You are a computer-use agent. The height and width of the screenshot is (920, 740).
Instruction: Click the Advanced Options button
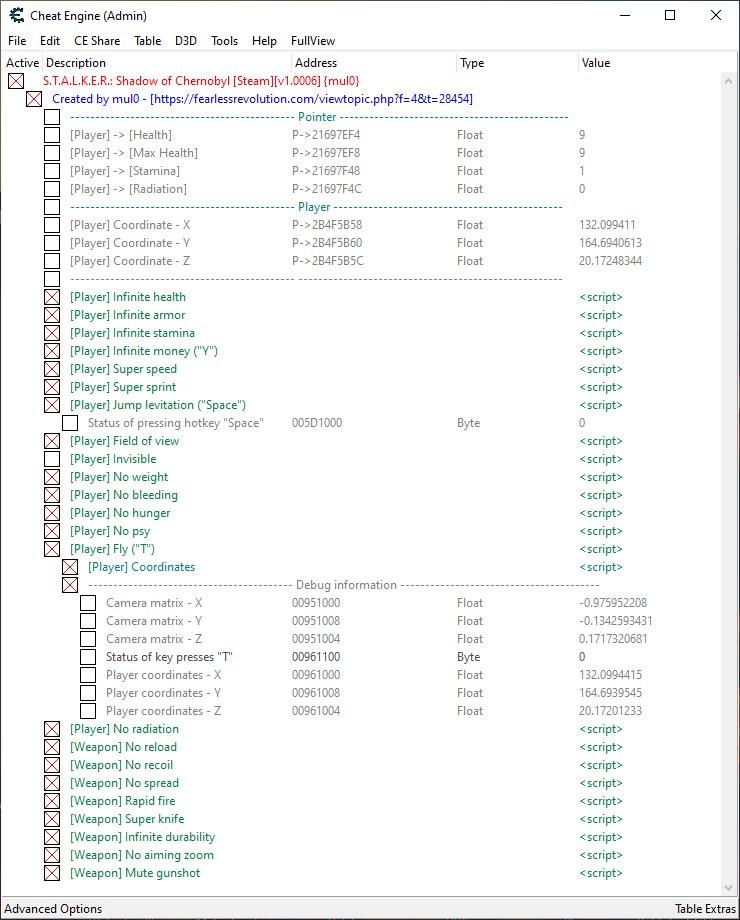point(53,909)
